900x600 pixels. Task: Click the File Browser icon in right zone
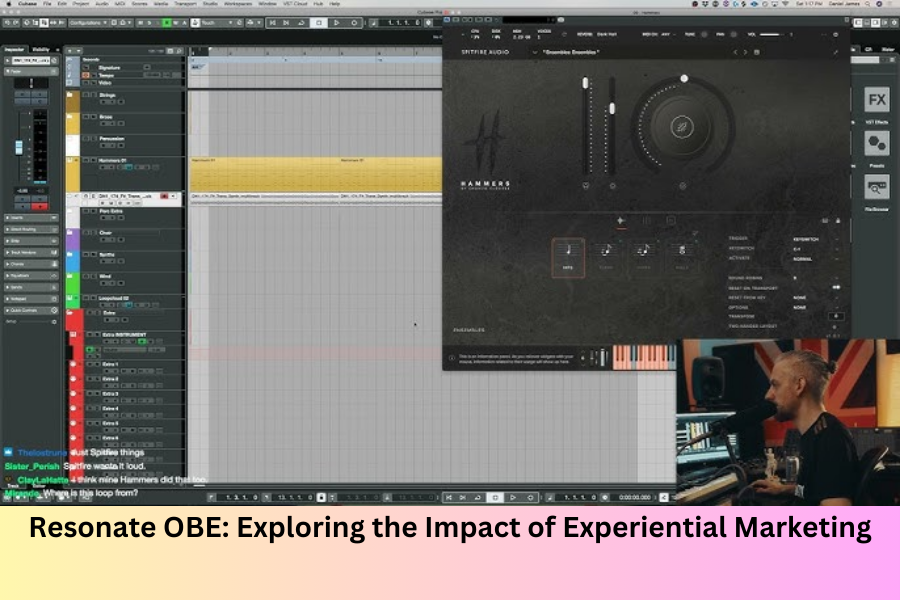876,187
